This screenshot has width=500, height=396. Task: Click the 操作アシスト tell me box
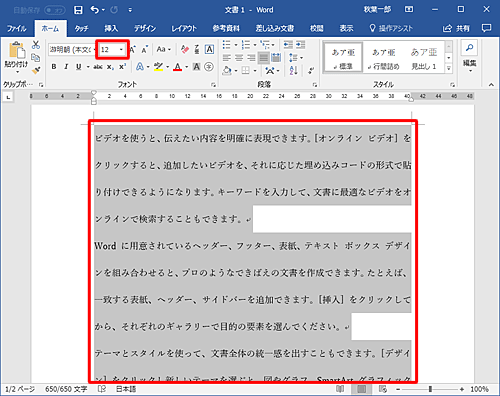tap(391, 29)
